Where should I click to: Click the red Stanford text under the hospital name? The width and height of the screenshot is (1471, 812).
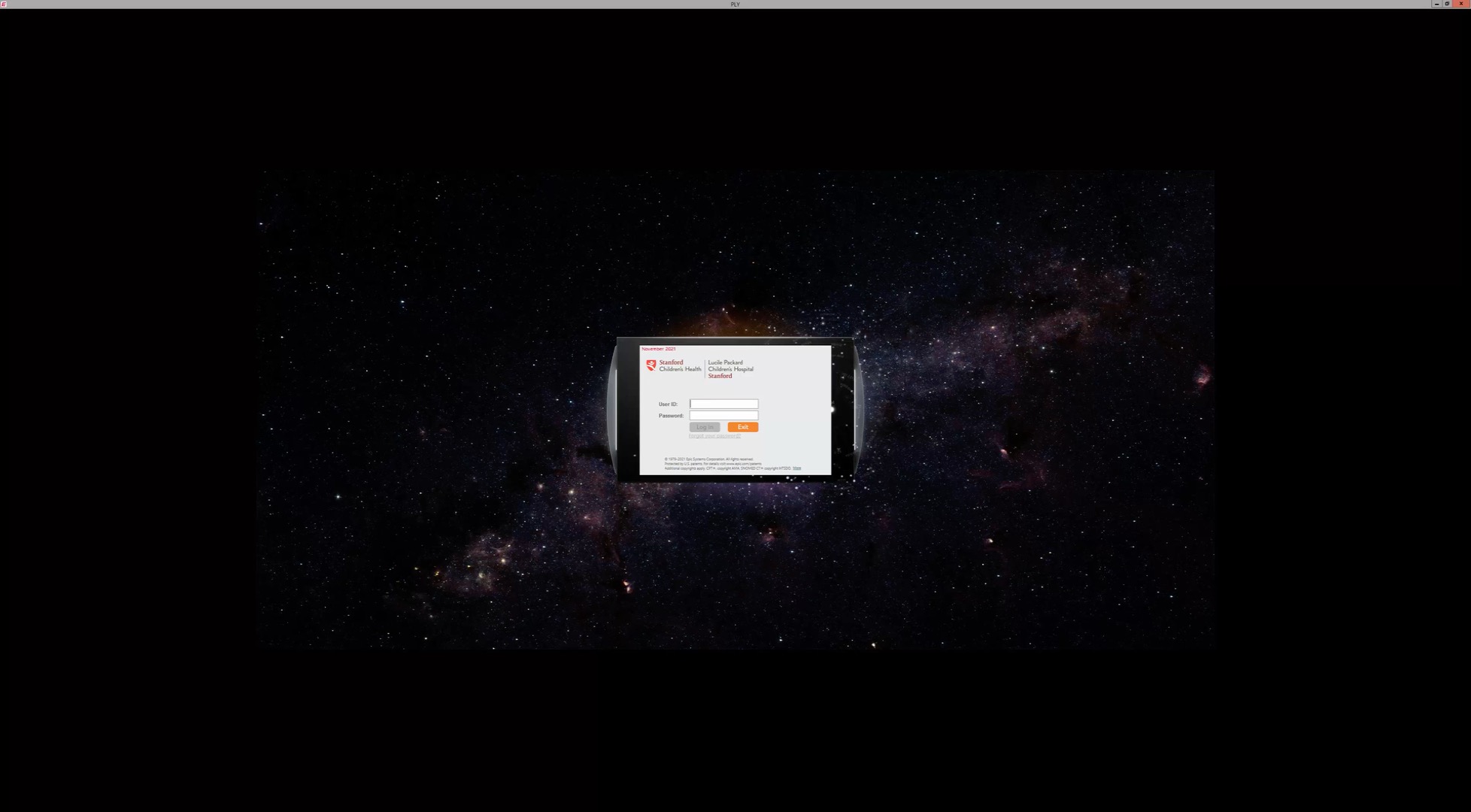(x=720, y=376)
